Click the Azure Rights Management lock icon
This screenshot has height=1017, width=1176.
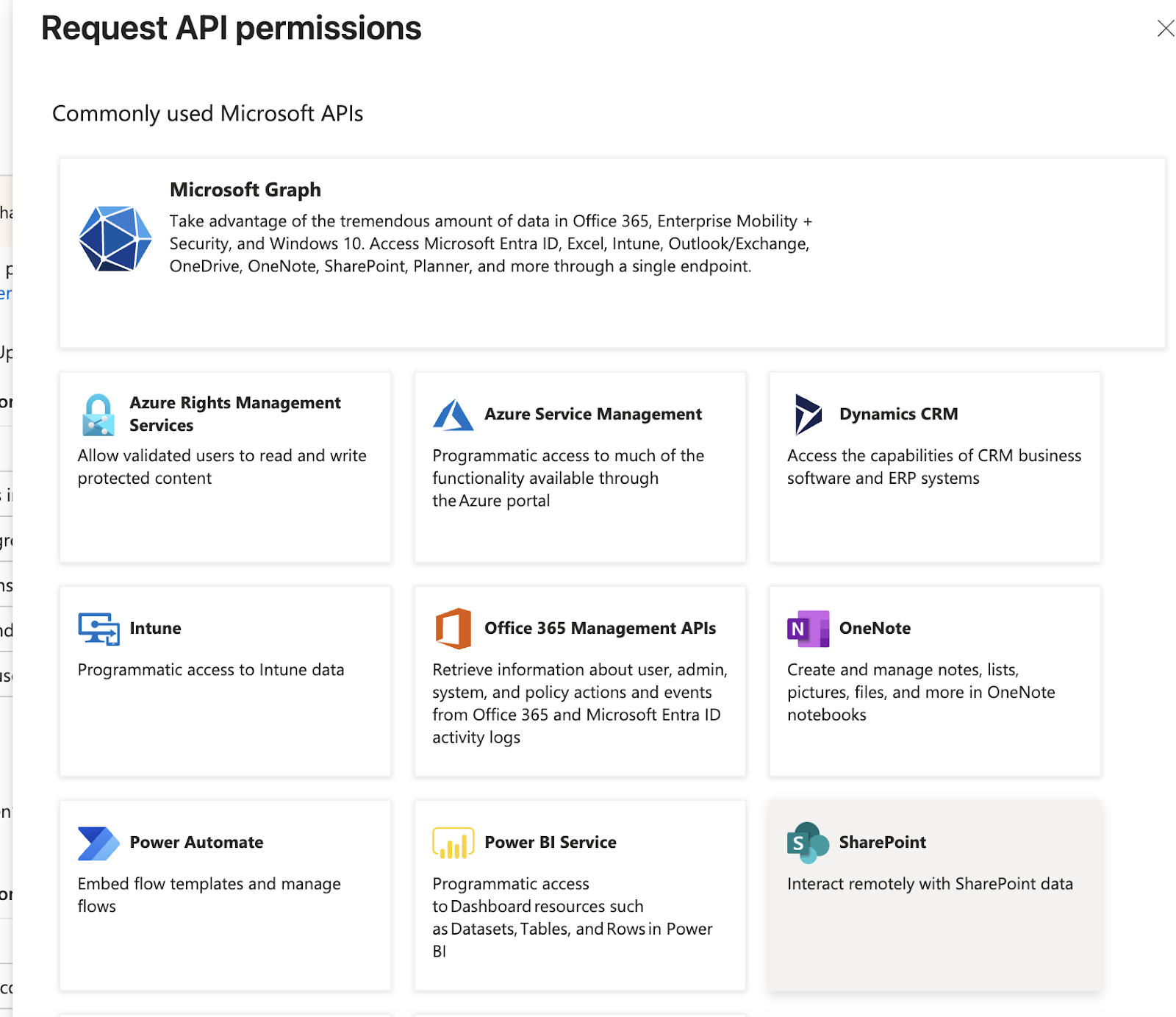pyautogui.click(x=98, y=415)
